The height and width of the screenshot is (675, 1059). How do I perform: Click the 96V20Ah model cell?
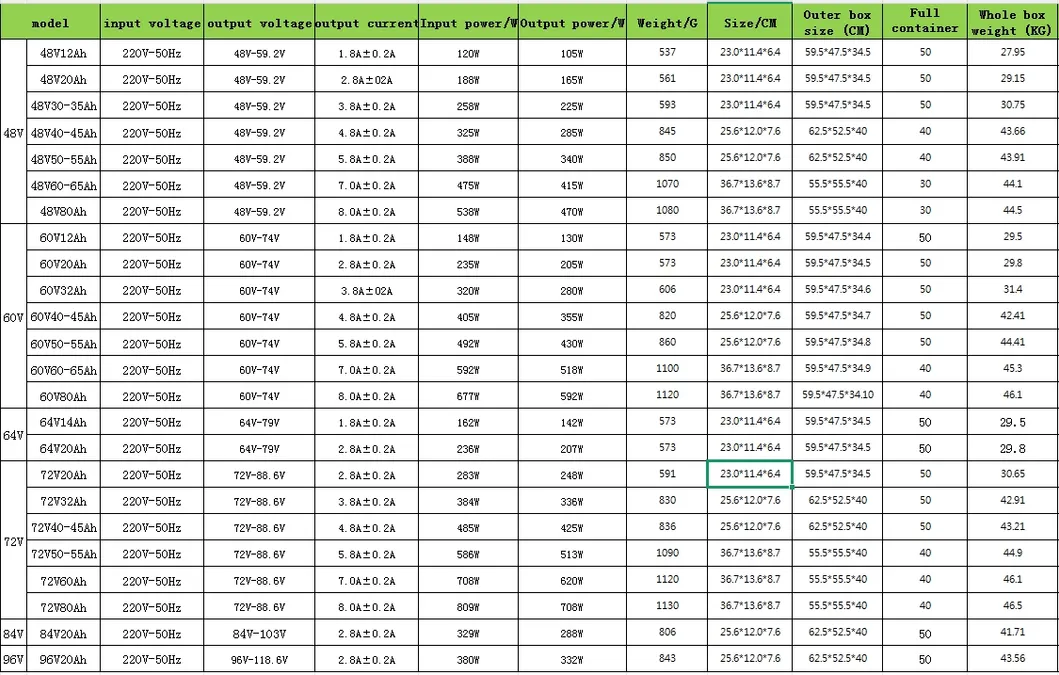(63, 660)
